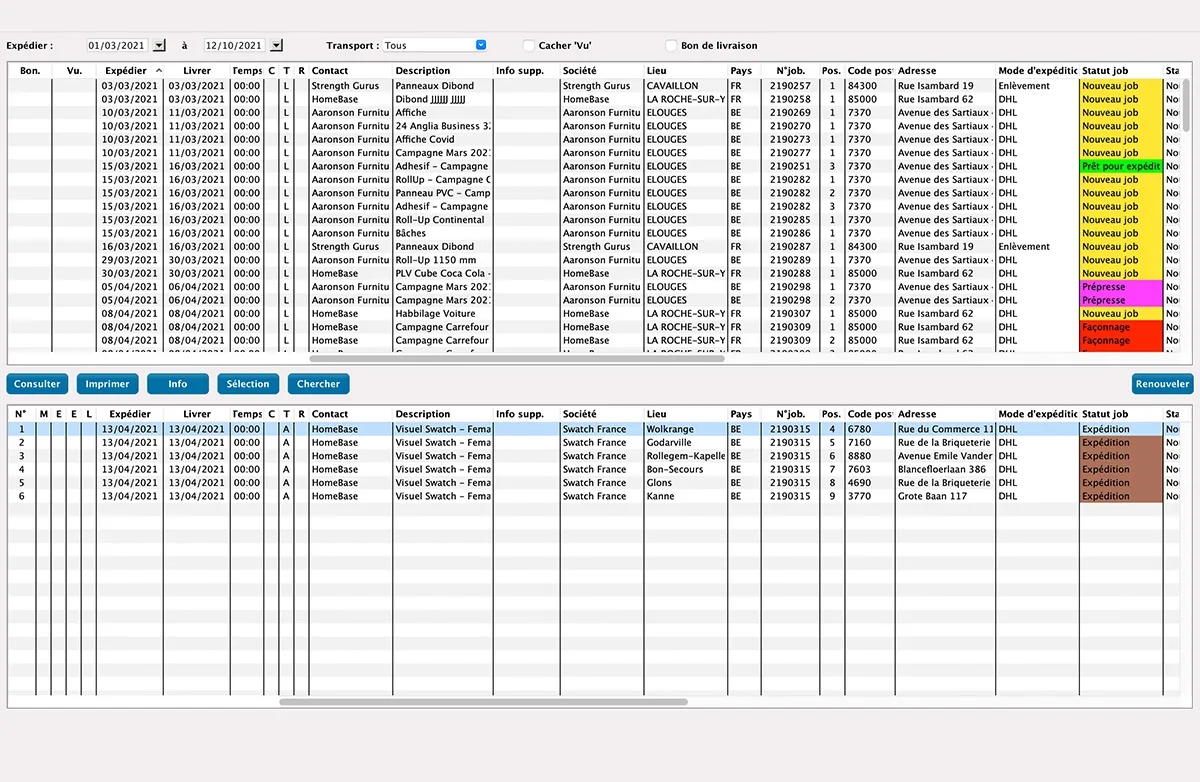Screen dimensions: 1200x782
Task: Open the Info button
Action: 177,384
